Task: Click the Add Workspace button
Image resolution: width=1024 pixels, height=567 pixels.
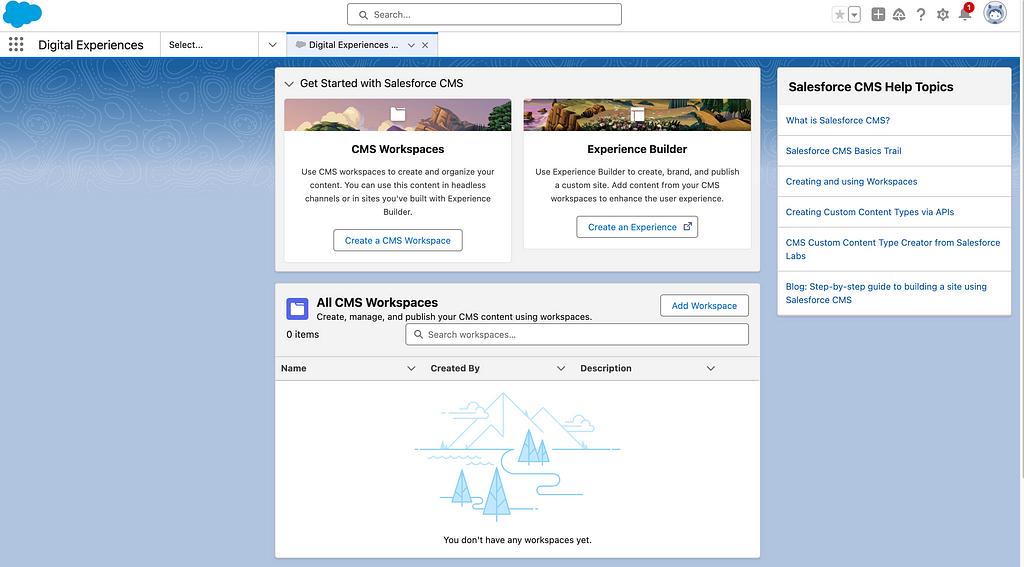Action: [x=704, y=306]
